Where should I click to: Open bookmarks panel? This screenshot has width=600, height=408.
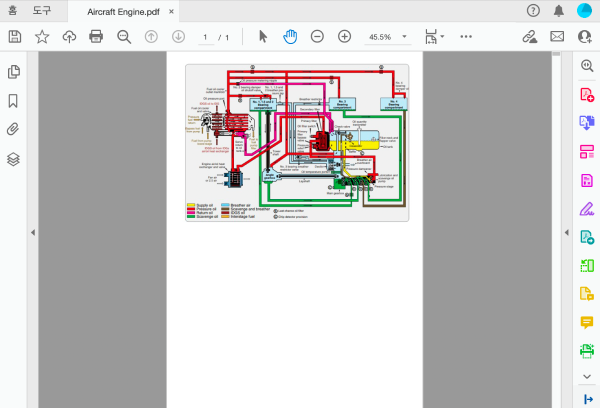coord(13,101)
